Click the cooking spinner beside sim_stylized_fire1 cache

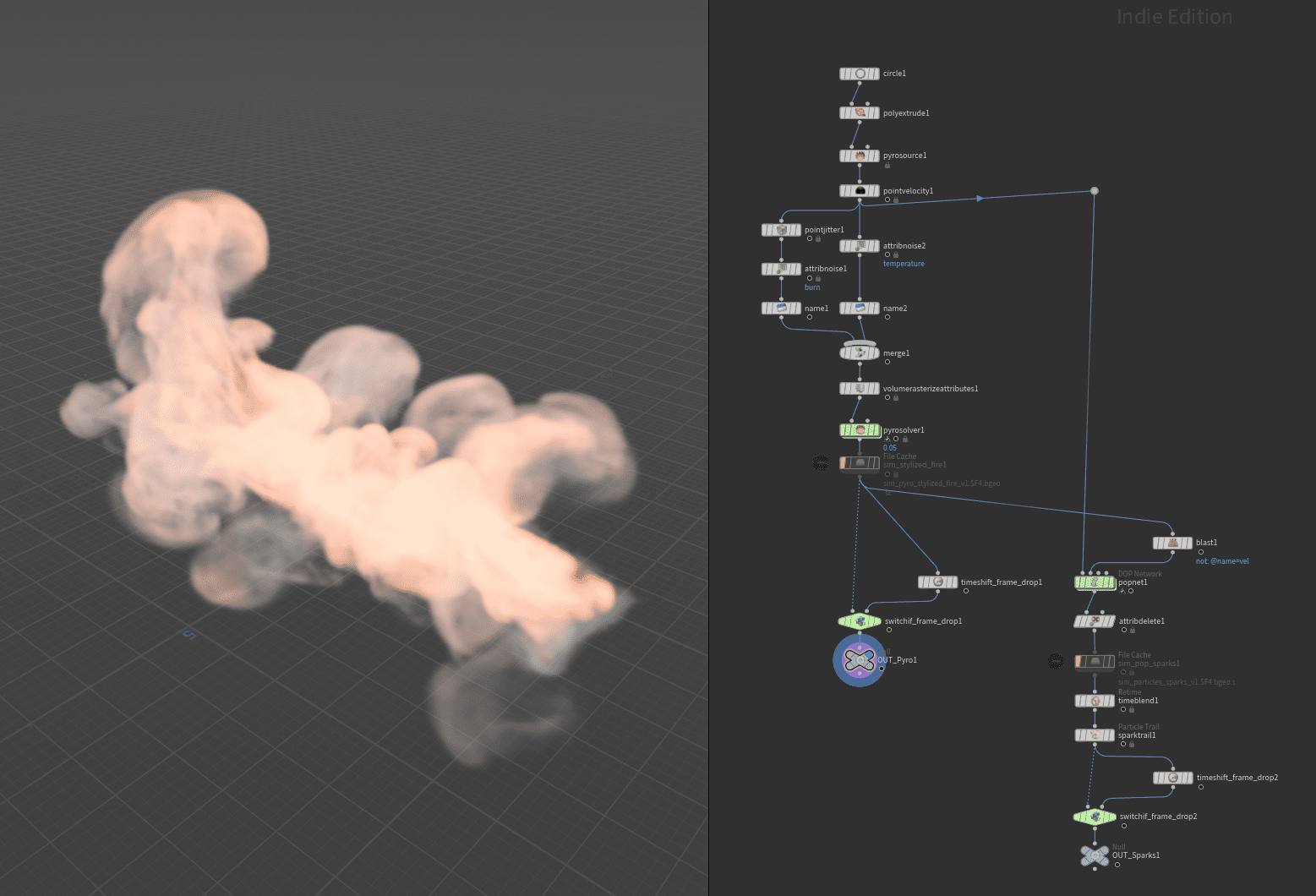click(x=821, y=462)
